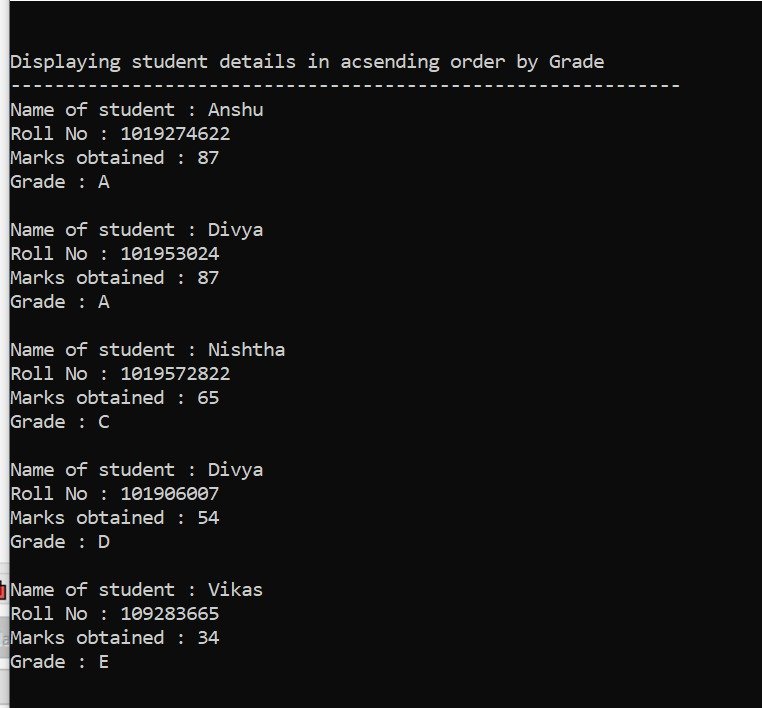Select roll number 101953024
This screenshot has height=708, width=762.
pyautogui.click(x=169, y=254)
